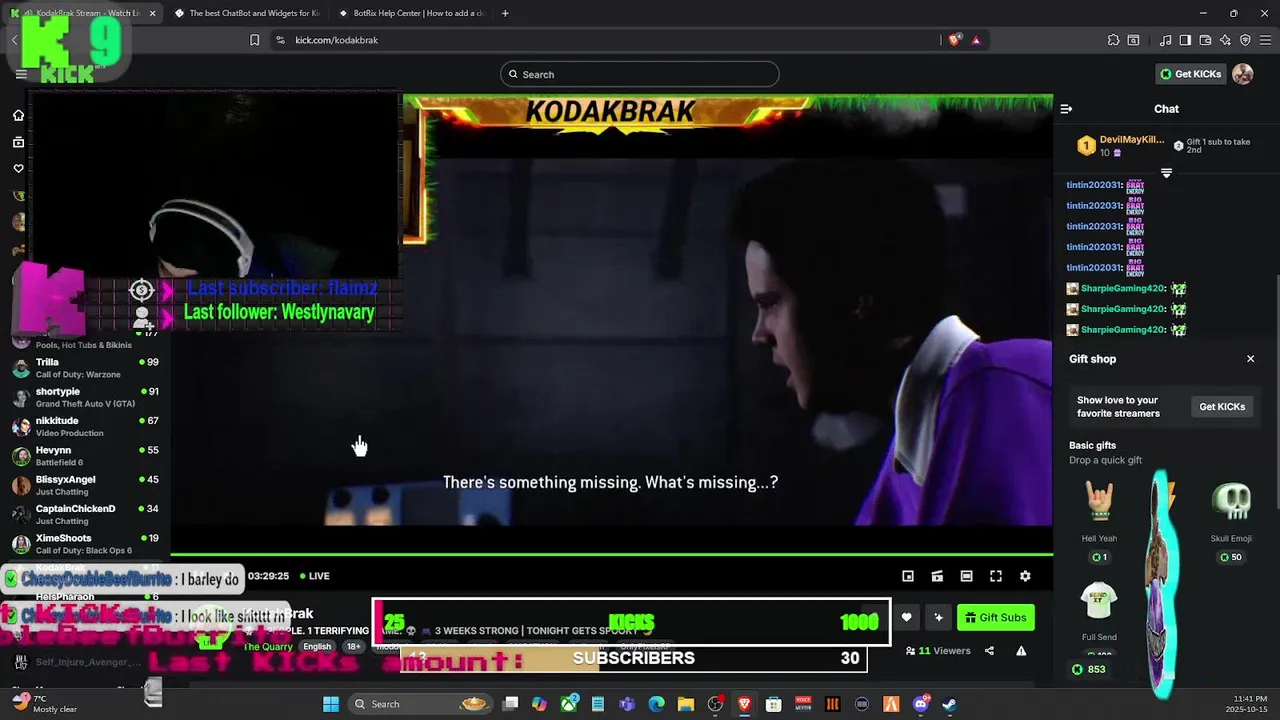Open Microsoft Edge from taskbar

657,704
